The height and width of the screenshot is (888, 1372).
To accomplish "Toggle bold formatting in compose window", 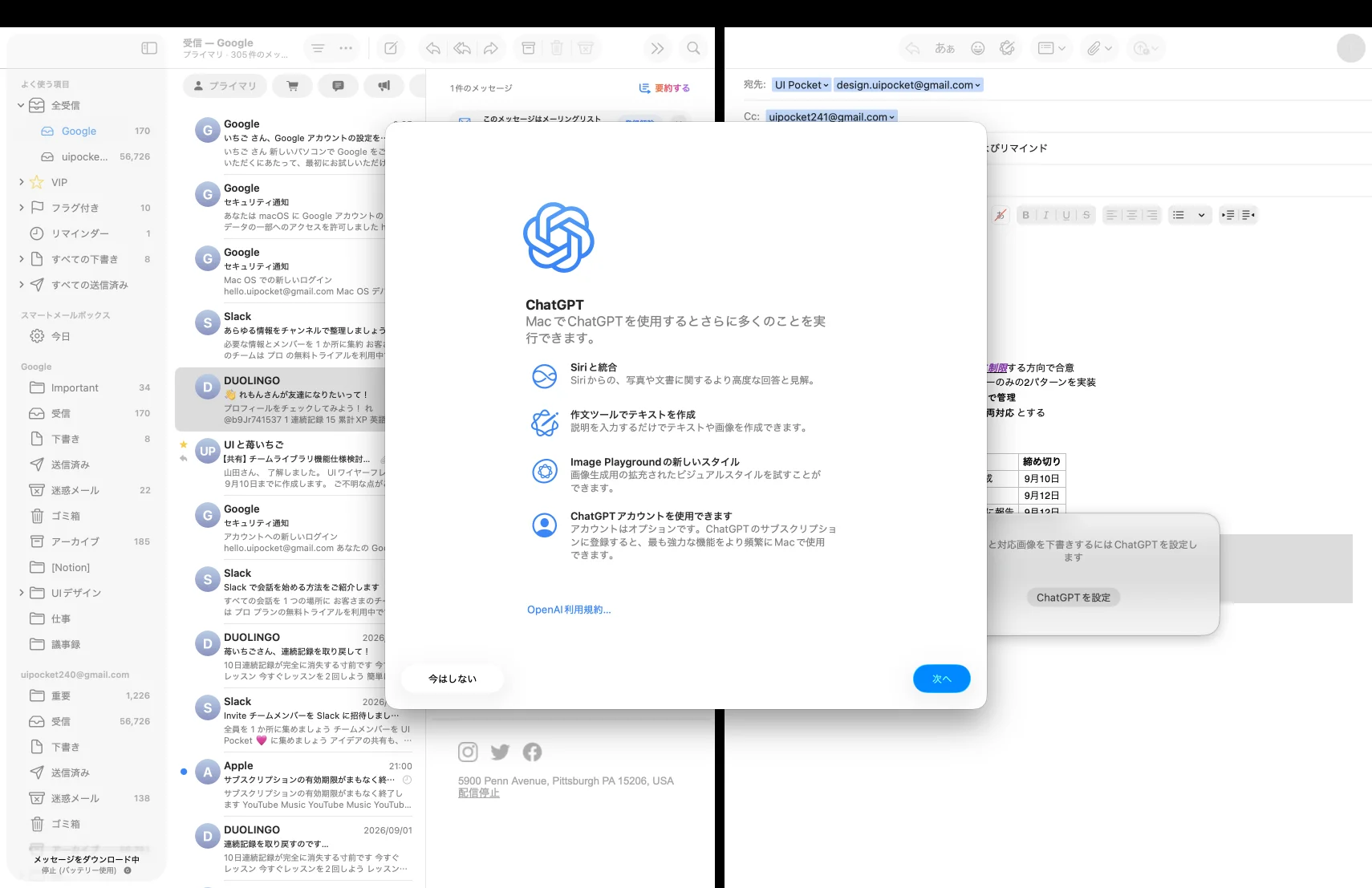I will click(1025, 215).
